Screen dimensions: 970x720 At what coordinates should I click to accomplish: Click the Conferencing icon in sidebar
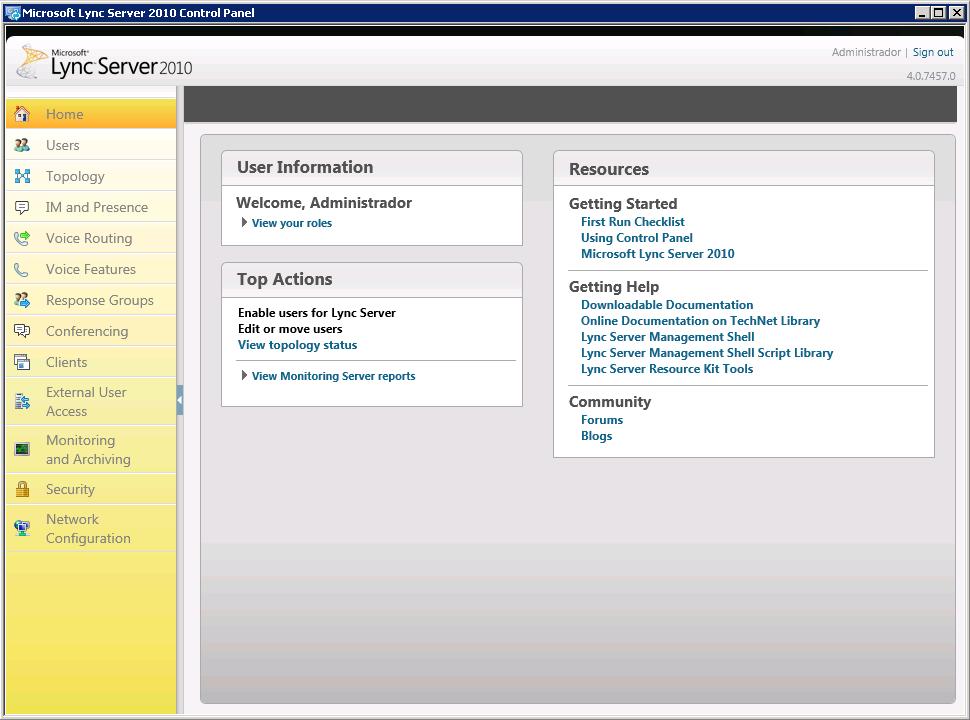(22, 331)
